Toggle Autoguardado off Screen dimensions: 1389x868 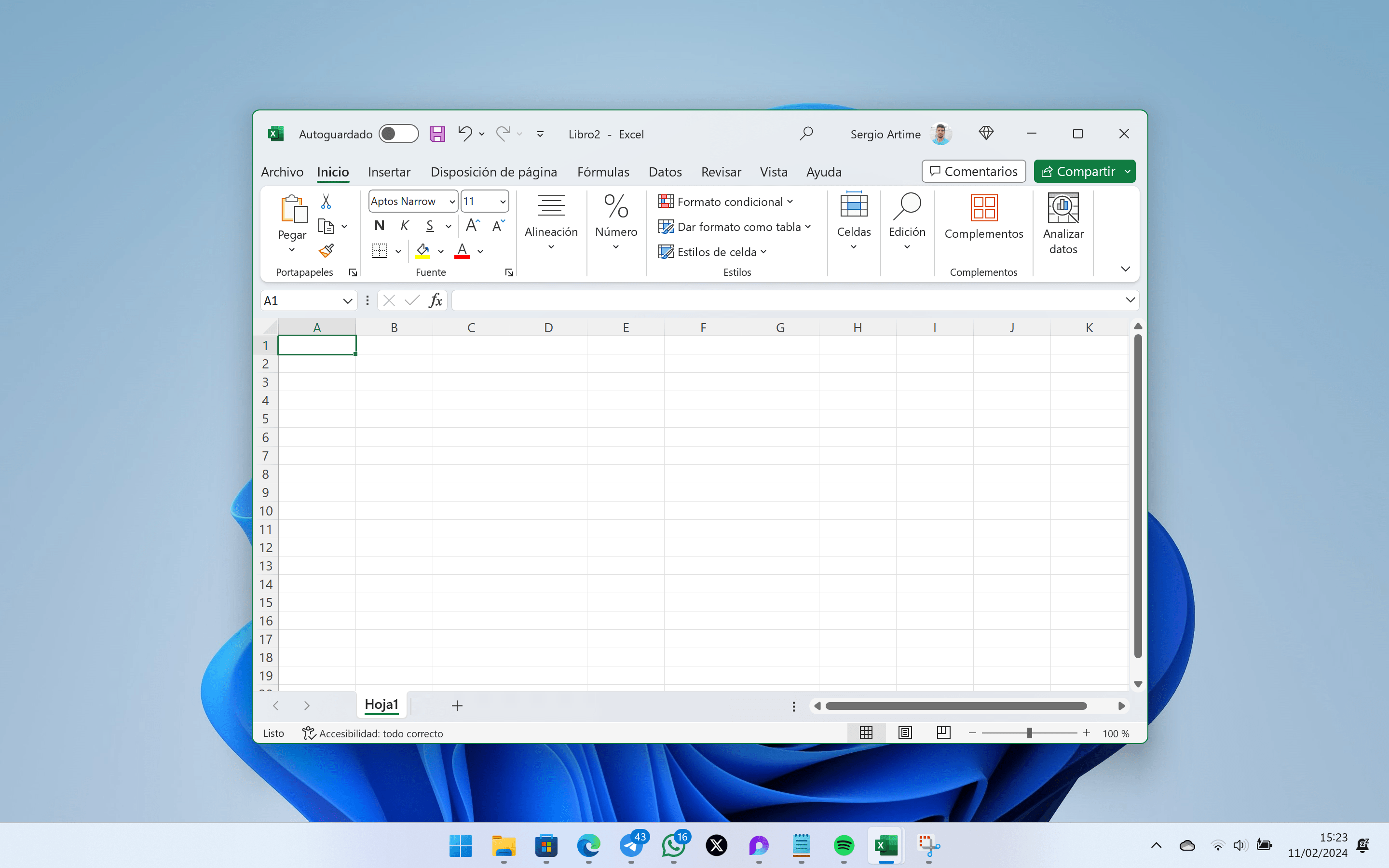[398, 133]
